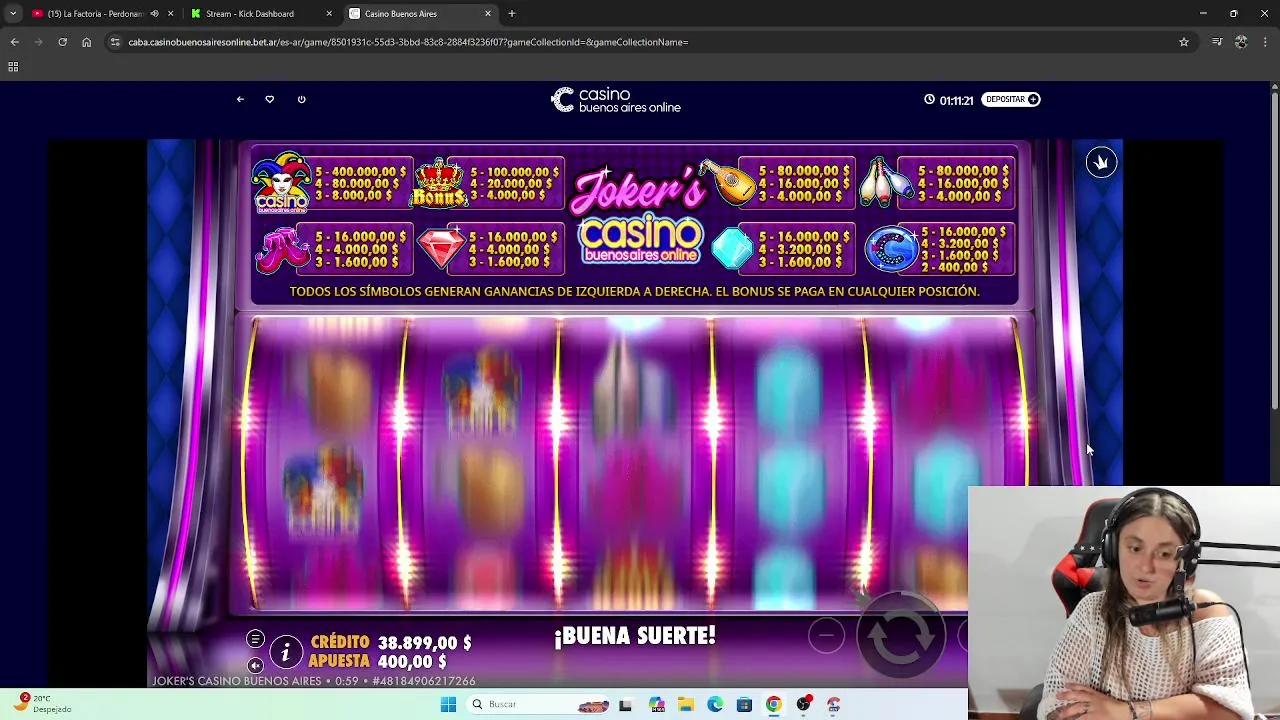Image resolution: width=1280 pixels, height=720 pixels.
Task: Click the address bar URL
Action: click(x=408, y=42)
